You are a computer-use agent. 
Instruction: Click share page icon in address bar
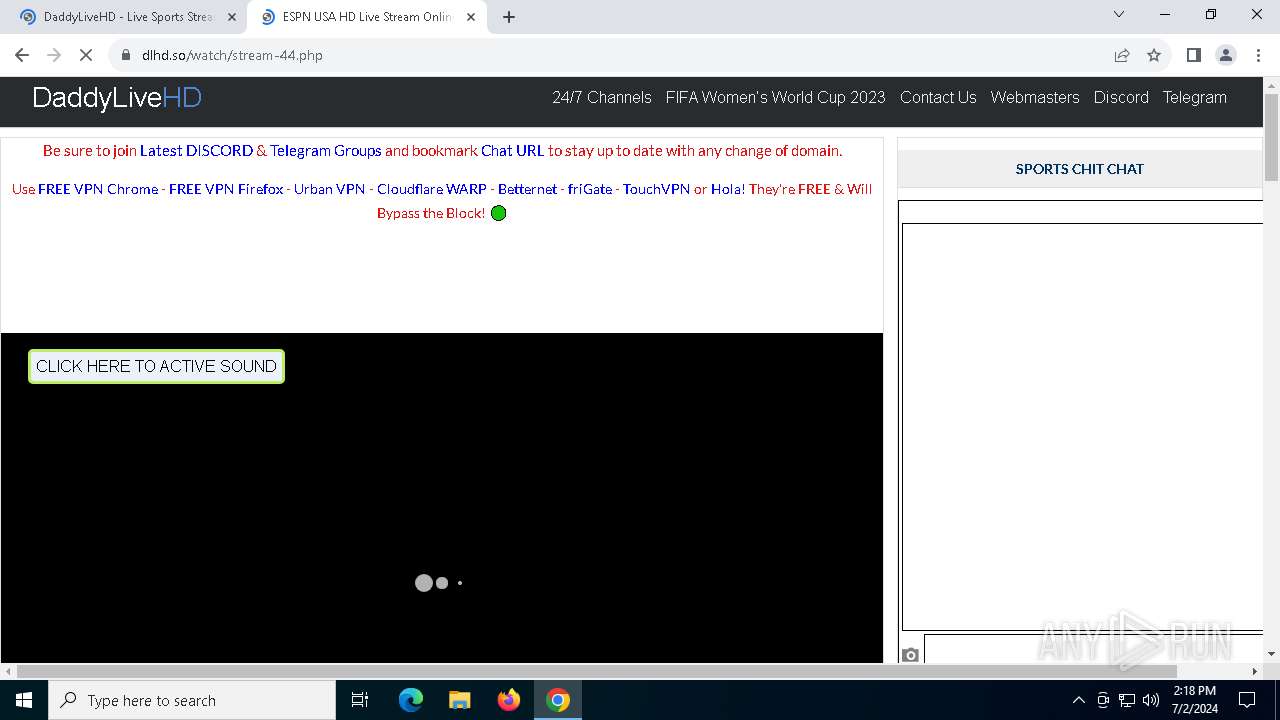(1122, 55)
